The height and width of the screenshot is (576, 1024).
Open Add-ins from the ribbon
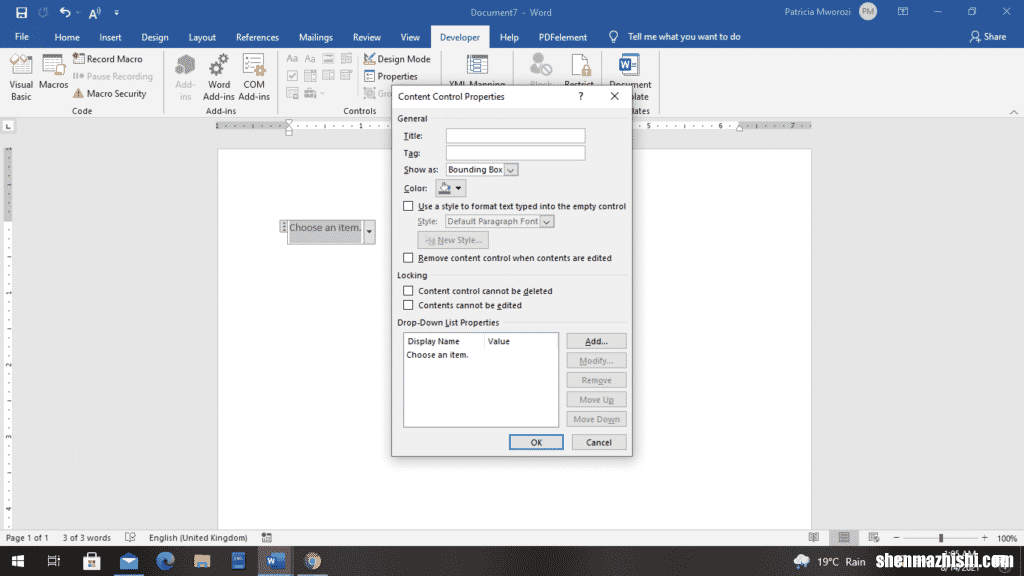[185, 77]
